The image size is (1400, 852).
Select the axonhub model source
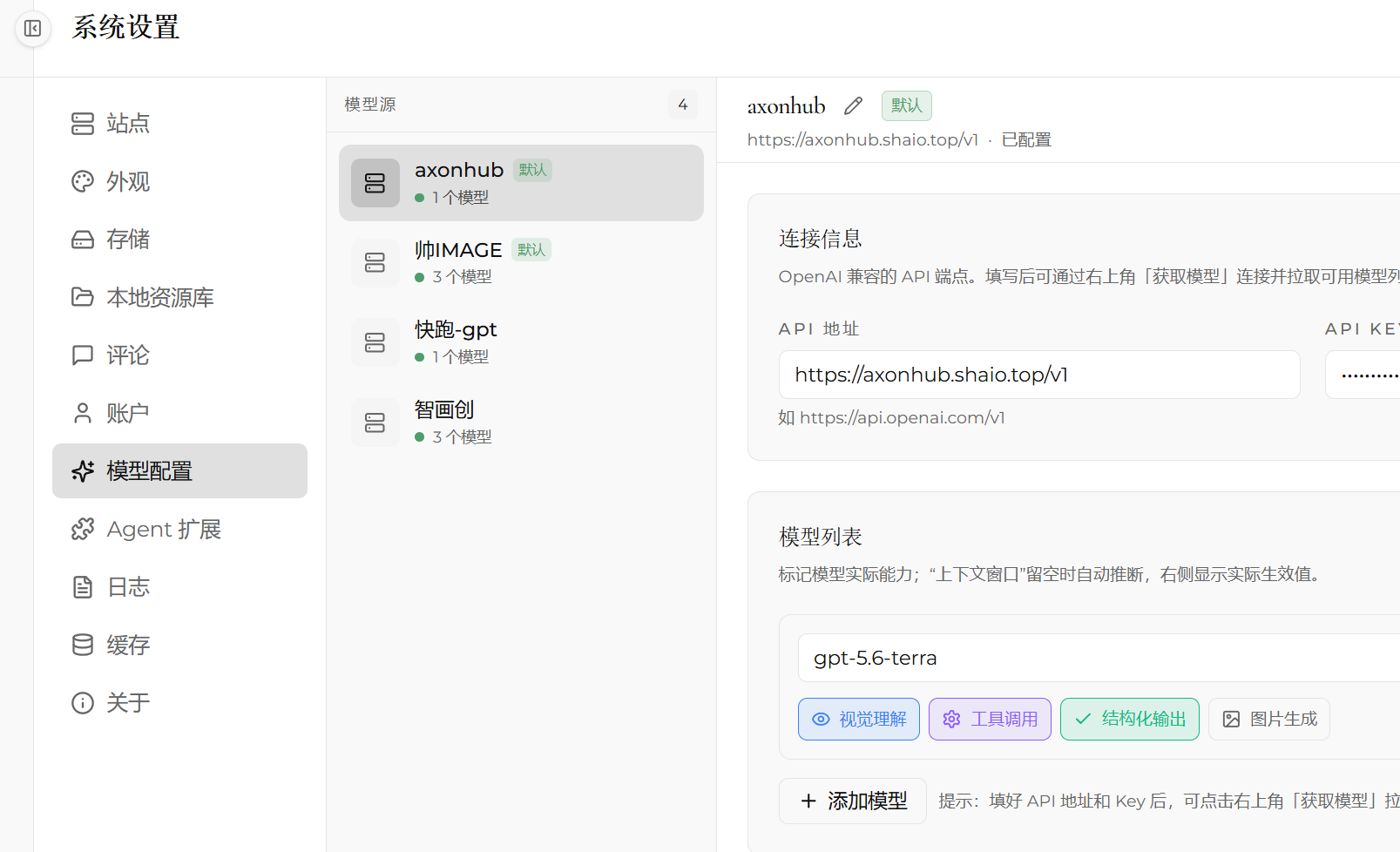tap(521, 183)
